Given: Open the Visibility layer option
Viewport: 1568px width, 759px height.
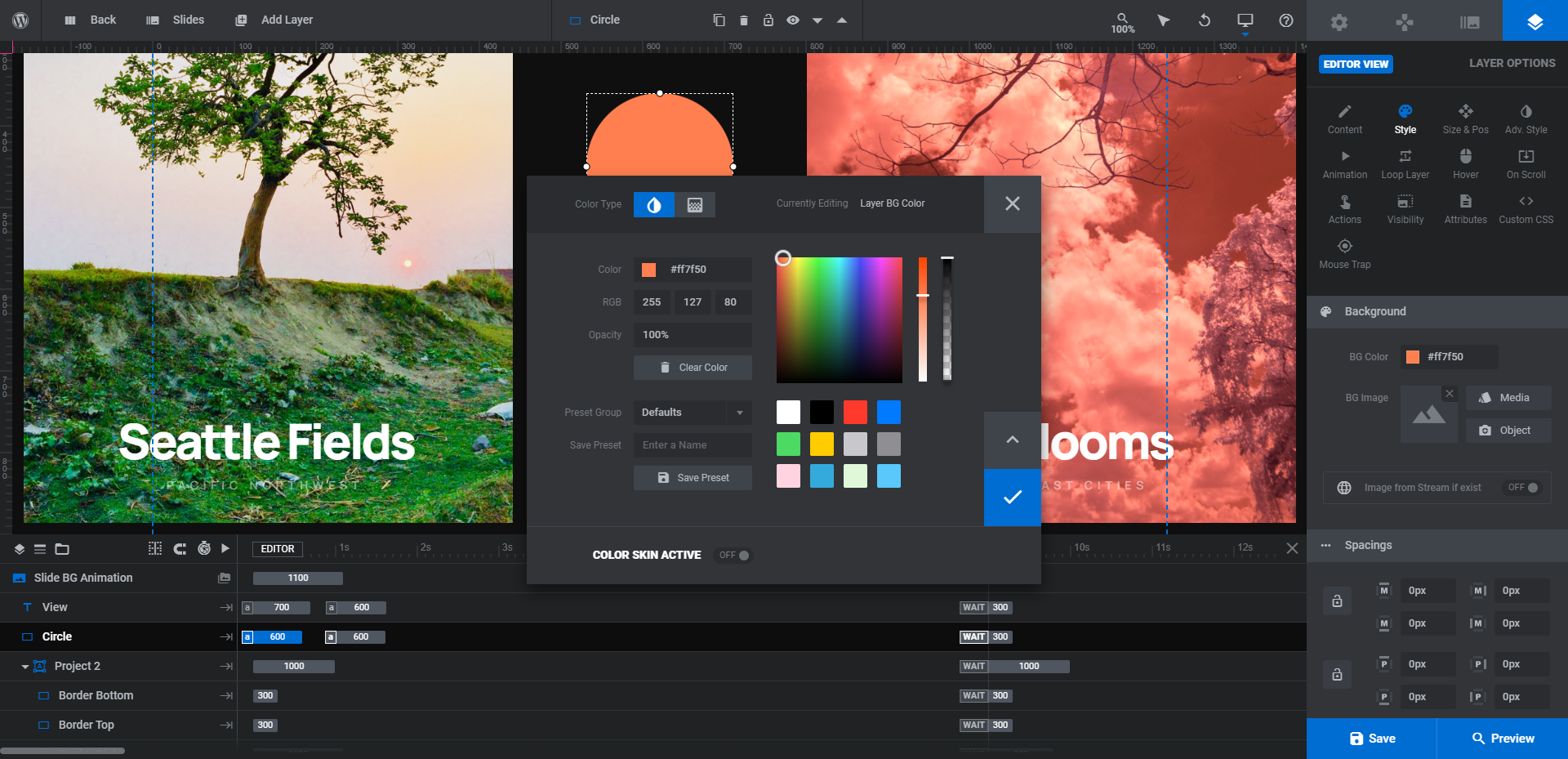Looking at the screenshot, I should point(1405,209).
